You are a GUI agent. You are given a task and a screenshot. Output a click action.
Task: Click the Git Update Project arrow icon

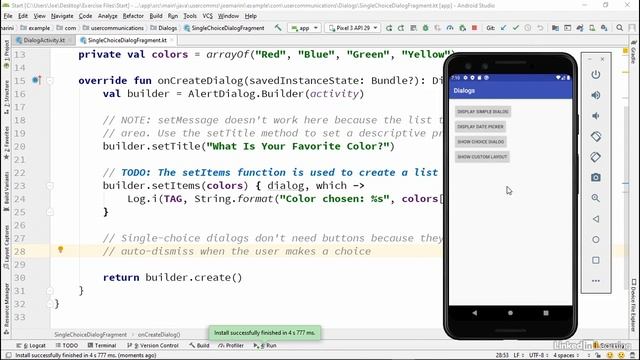coord(504,28)
